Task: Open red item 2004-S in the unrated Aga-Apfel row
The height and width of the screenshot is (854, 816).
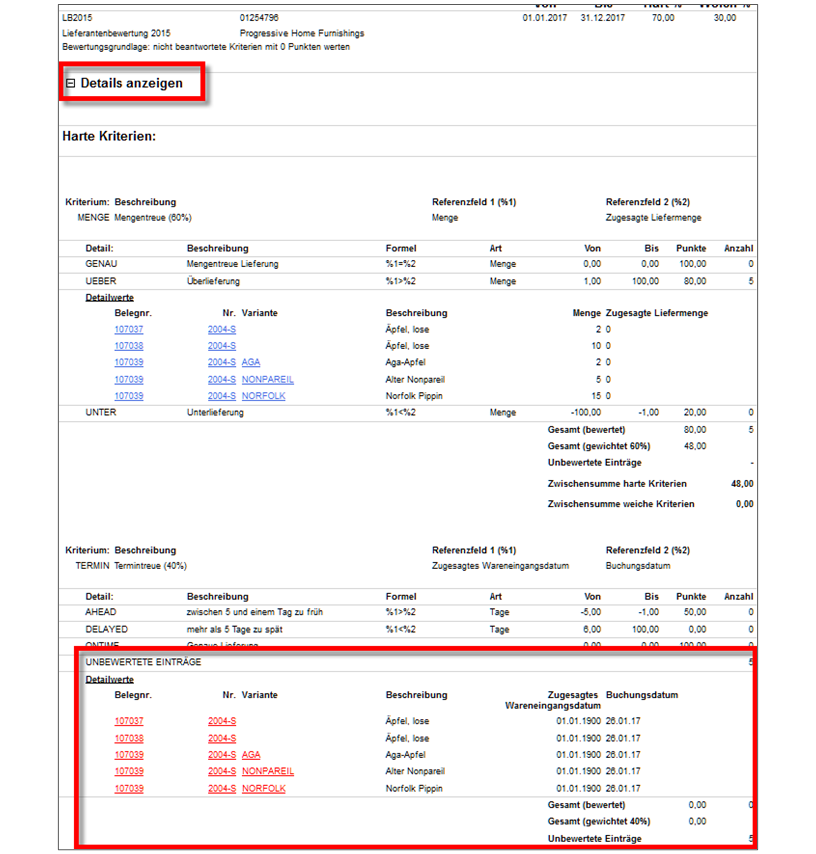Action: [x=222, y=755]
